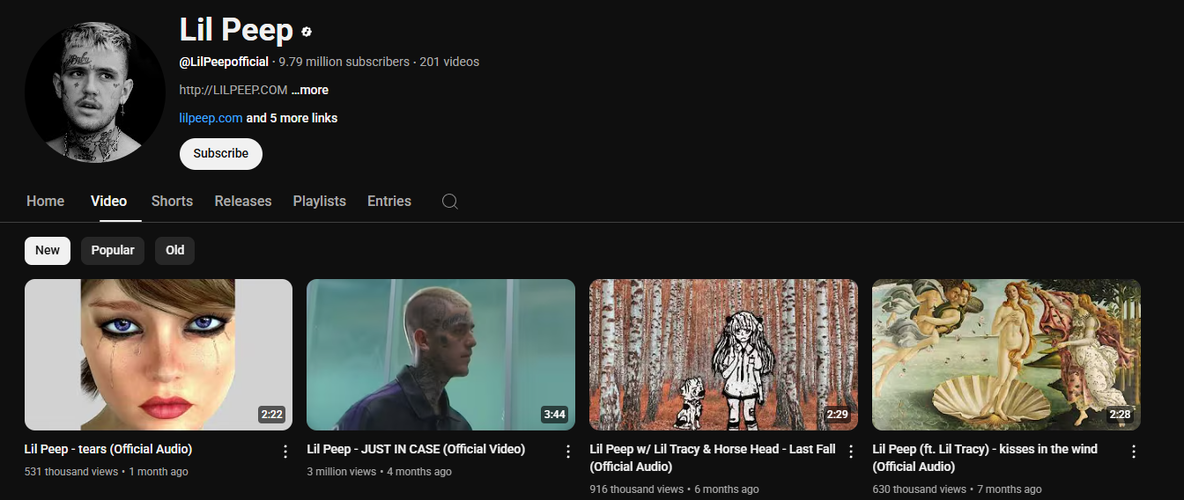Expand channel description with ...more
The image size is (1184, 500).
point(310,90)
